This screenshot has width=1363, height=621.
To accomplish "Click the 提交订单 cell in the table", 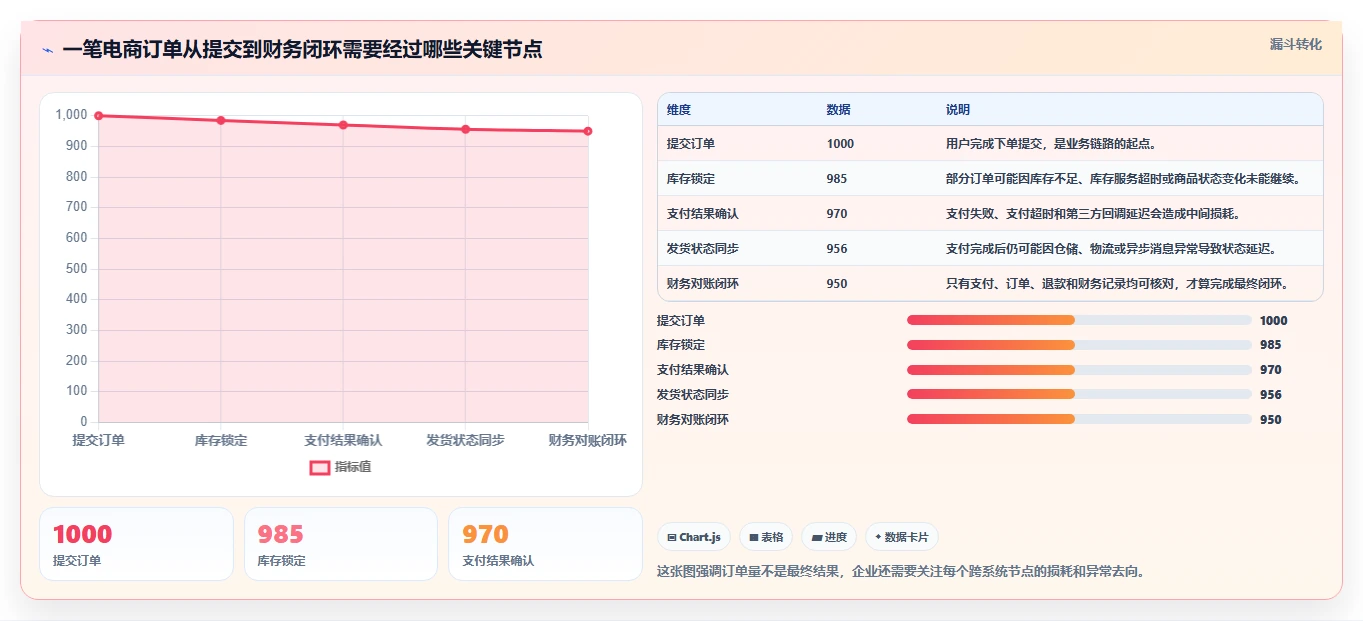I will click(691, 144).
